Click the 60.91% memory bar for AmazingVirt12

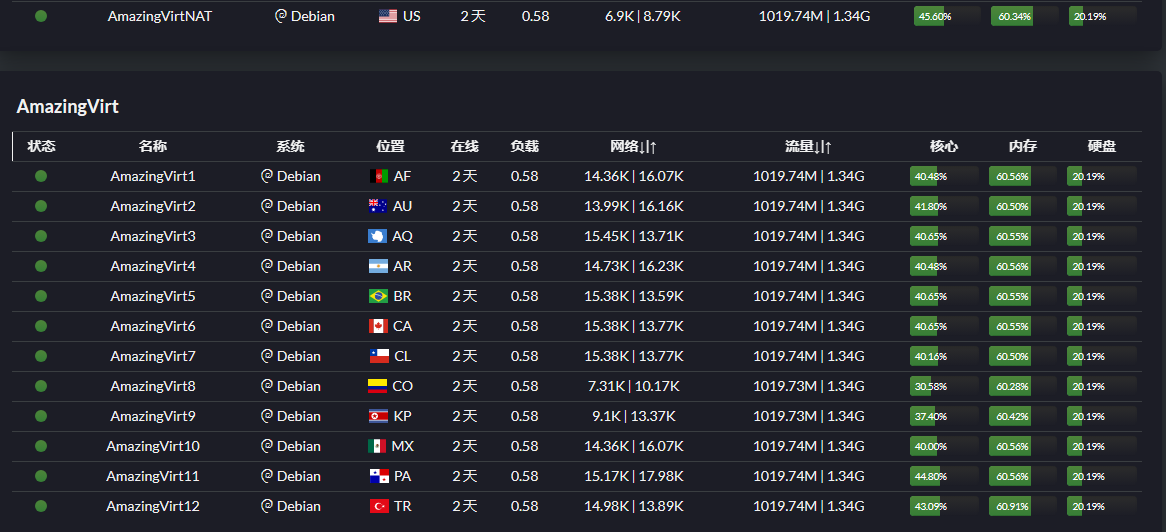[1022, 506]
